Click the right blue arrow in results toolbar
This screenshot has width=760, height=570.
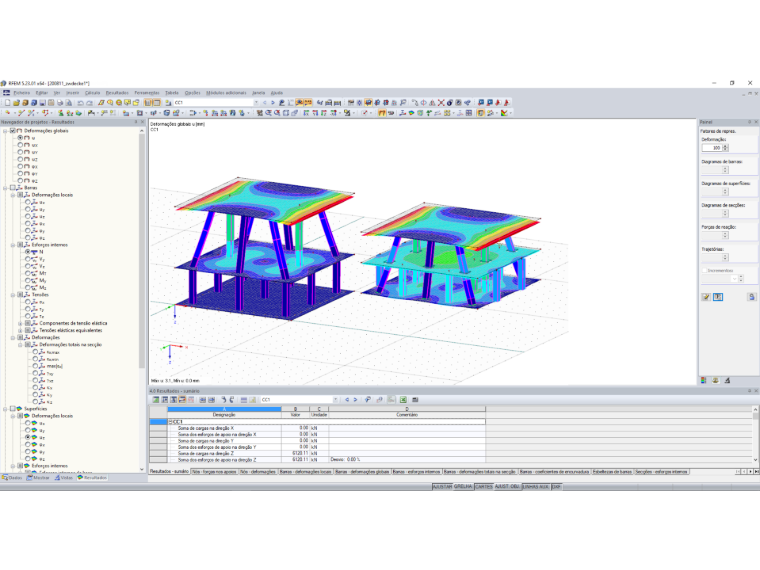pyautogui.click(x=355, y=400)
